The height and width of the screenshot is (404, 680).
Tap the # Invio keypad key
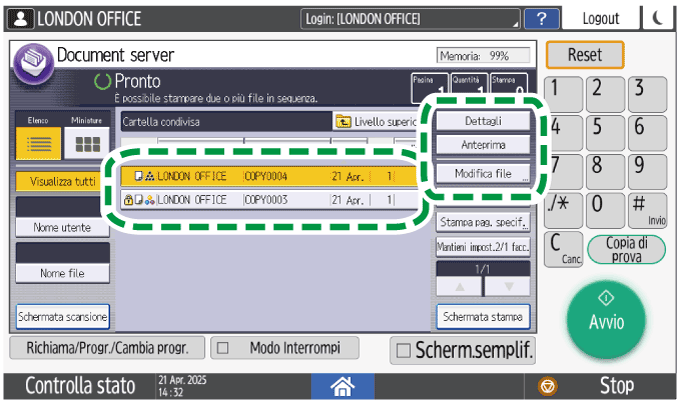click(647, 211)
